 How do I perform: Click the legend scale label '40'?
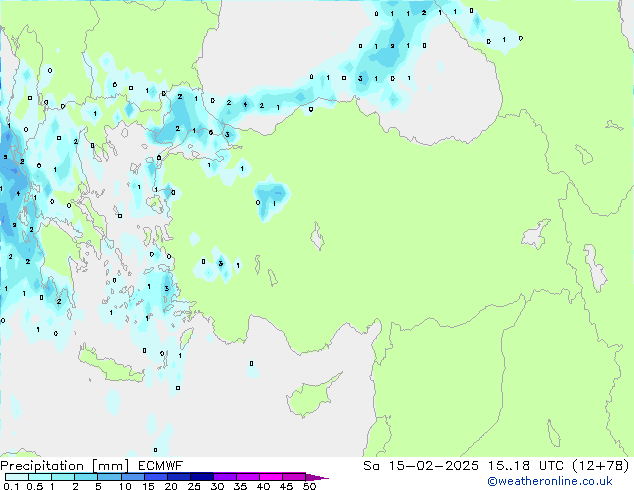263,486
